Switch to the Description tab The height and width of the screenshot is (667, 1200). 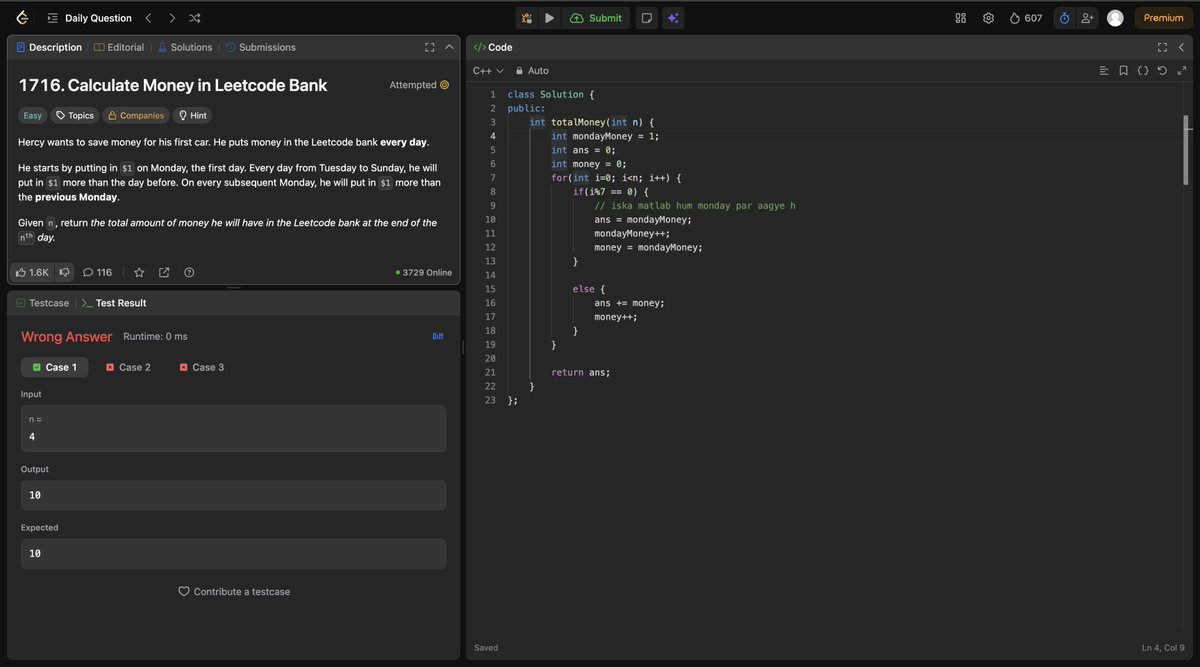tap(50, 47)
